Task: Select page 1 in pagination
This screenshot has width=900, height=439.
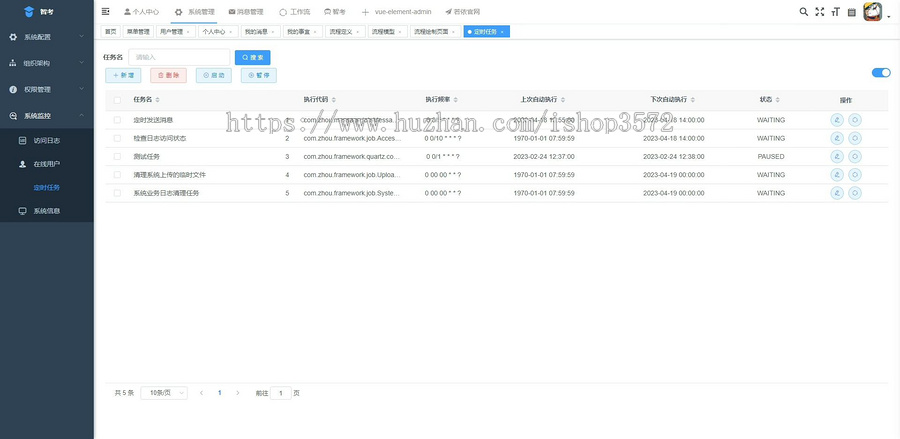Action: click(219, 393)
